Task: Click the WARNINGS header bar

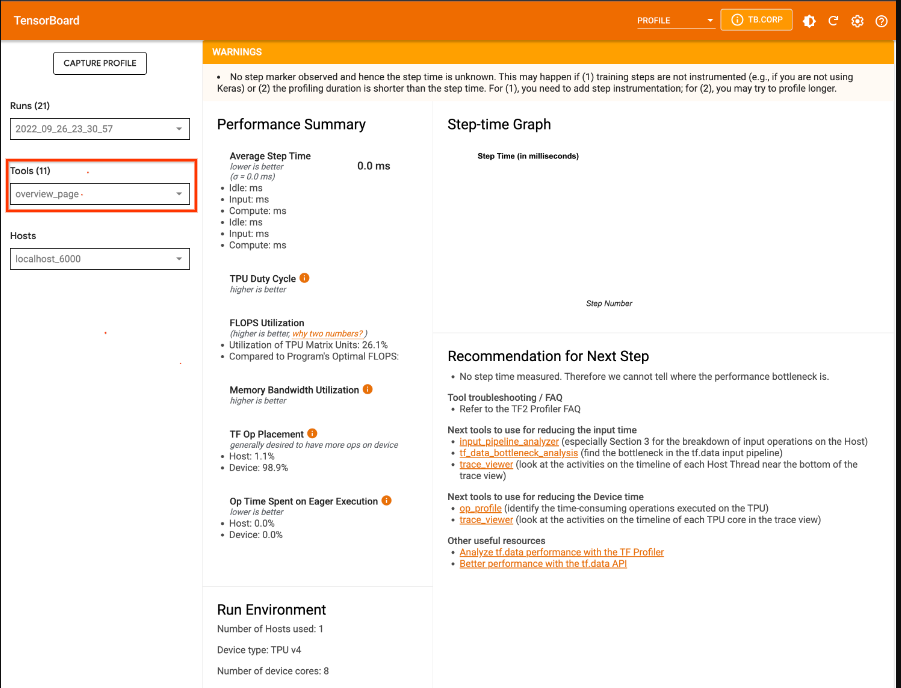Action: point(548,52)
